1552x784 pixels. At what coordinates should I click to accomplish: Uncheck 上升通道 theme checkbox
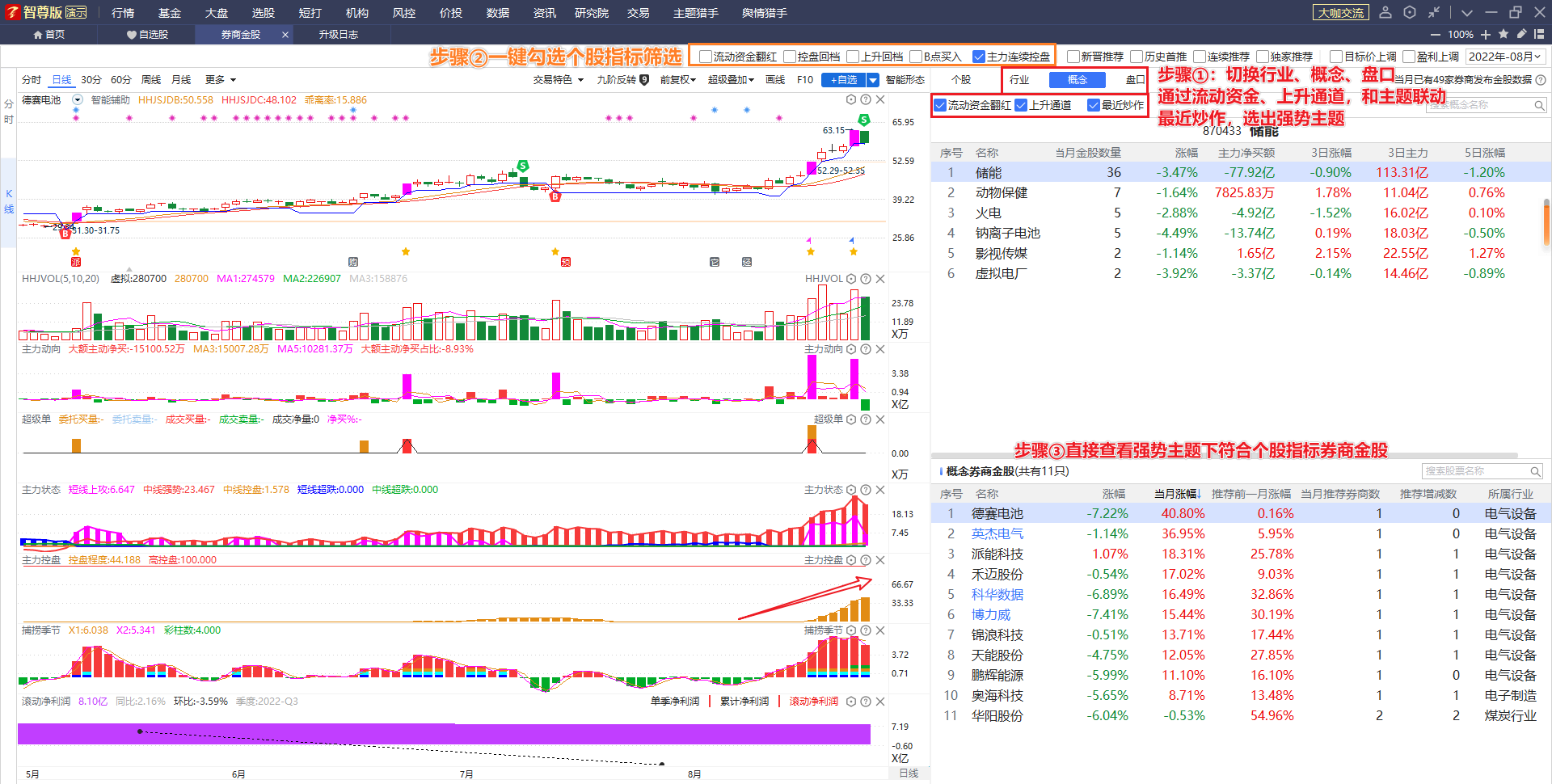[1021, 105]
